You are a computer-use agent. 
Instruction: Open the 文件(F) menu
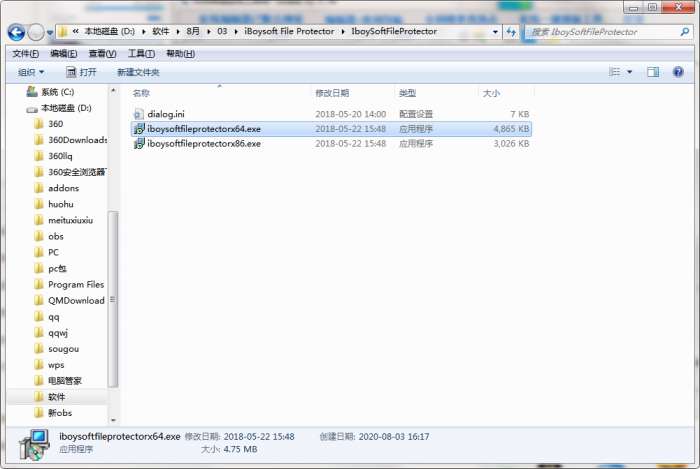pyautogui.click(x=25, y=54)
